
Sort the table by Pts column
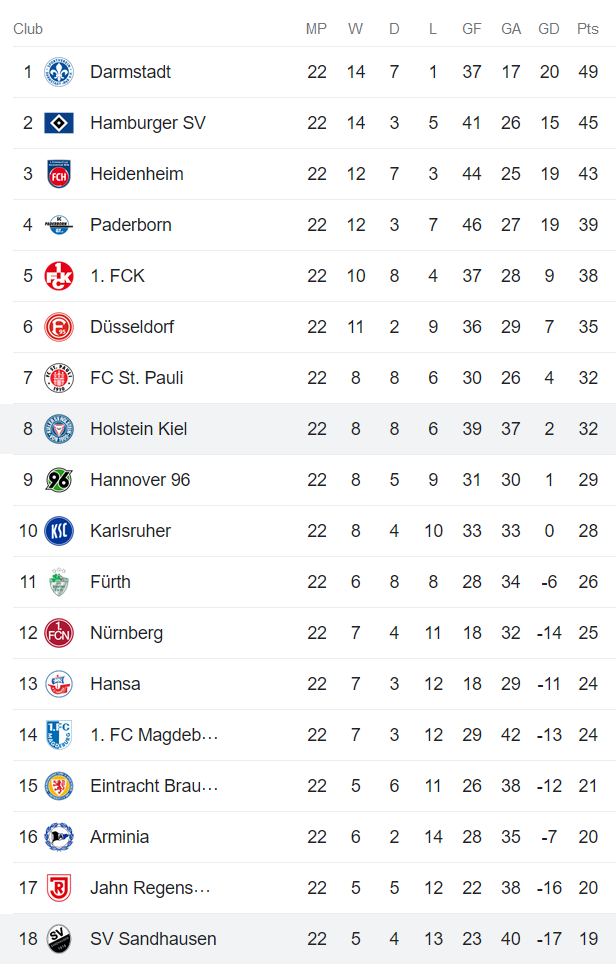[x=588, y=29]
